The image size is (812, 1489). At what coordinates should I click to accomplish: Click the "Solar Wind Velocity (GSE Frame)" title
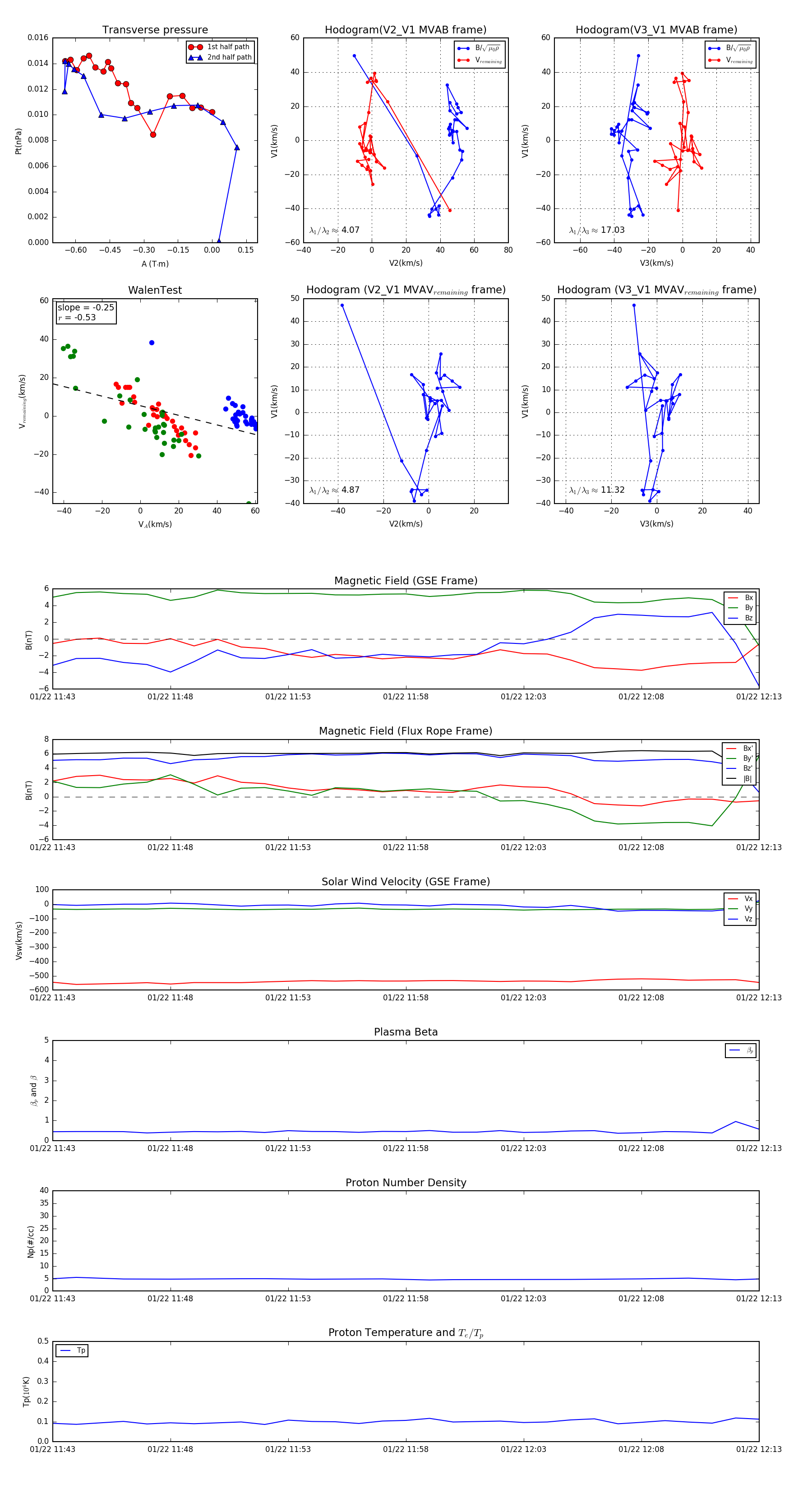(406, 882)
